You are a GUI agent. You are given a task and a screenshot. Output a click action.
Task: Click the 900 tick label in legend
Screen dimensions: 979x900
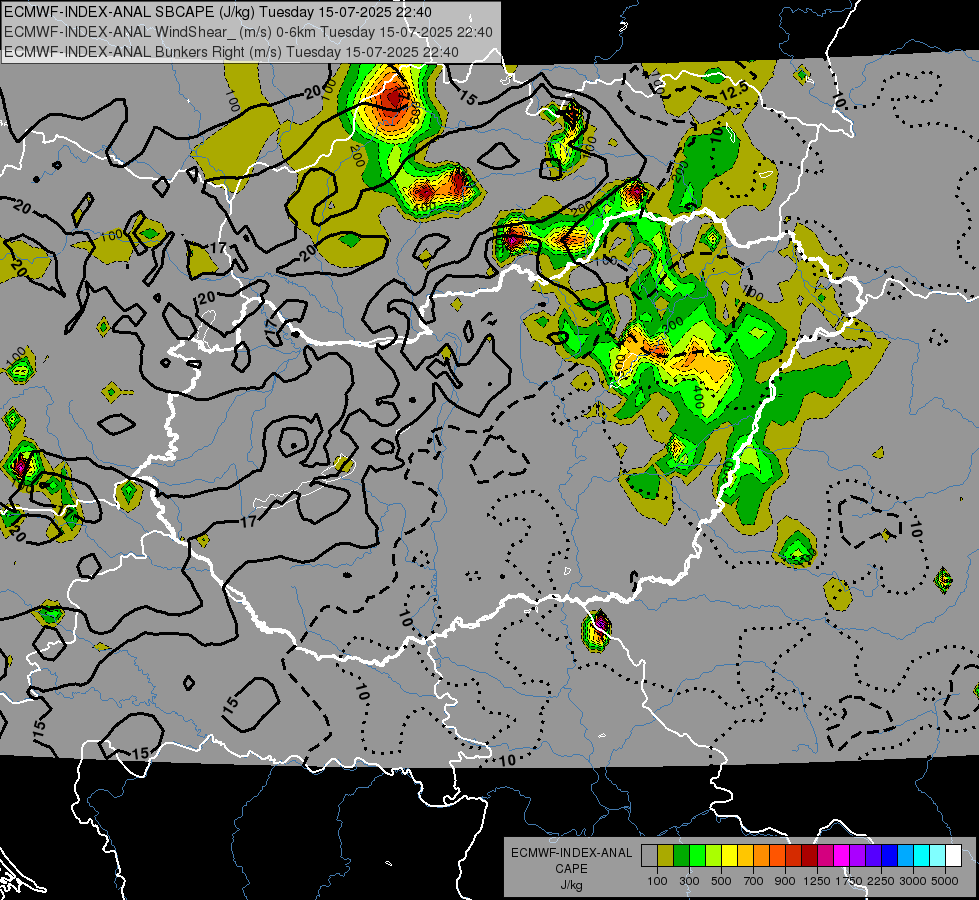tap(785, 881)
